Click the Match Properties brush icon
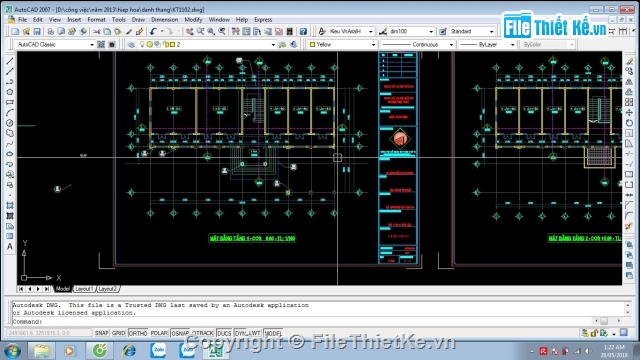 point(140,31)
